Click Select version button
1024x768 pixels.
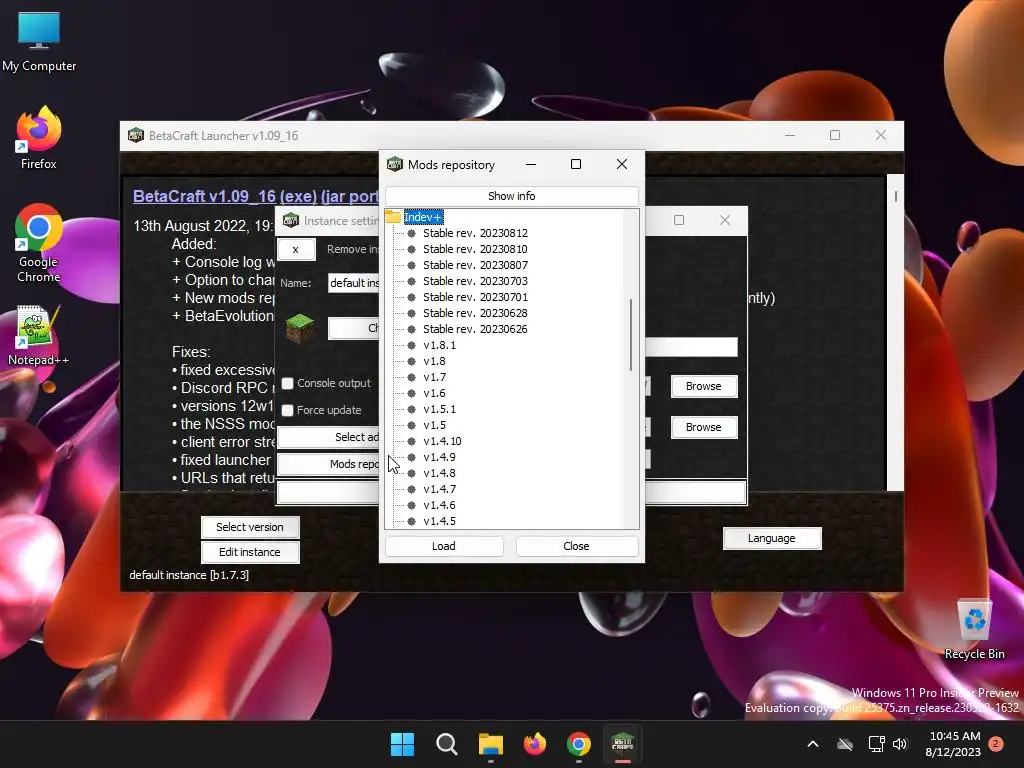250,527
